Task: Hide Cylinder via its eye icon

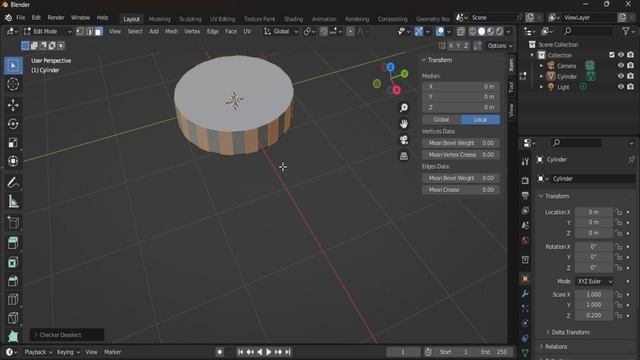Action: (x=621, y=76)
